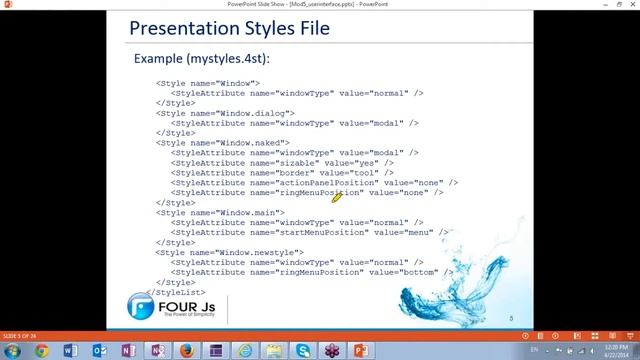
Task: Open Firefox from the taskbar
Action: (x=187, y=351)
